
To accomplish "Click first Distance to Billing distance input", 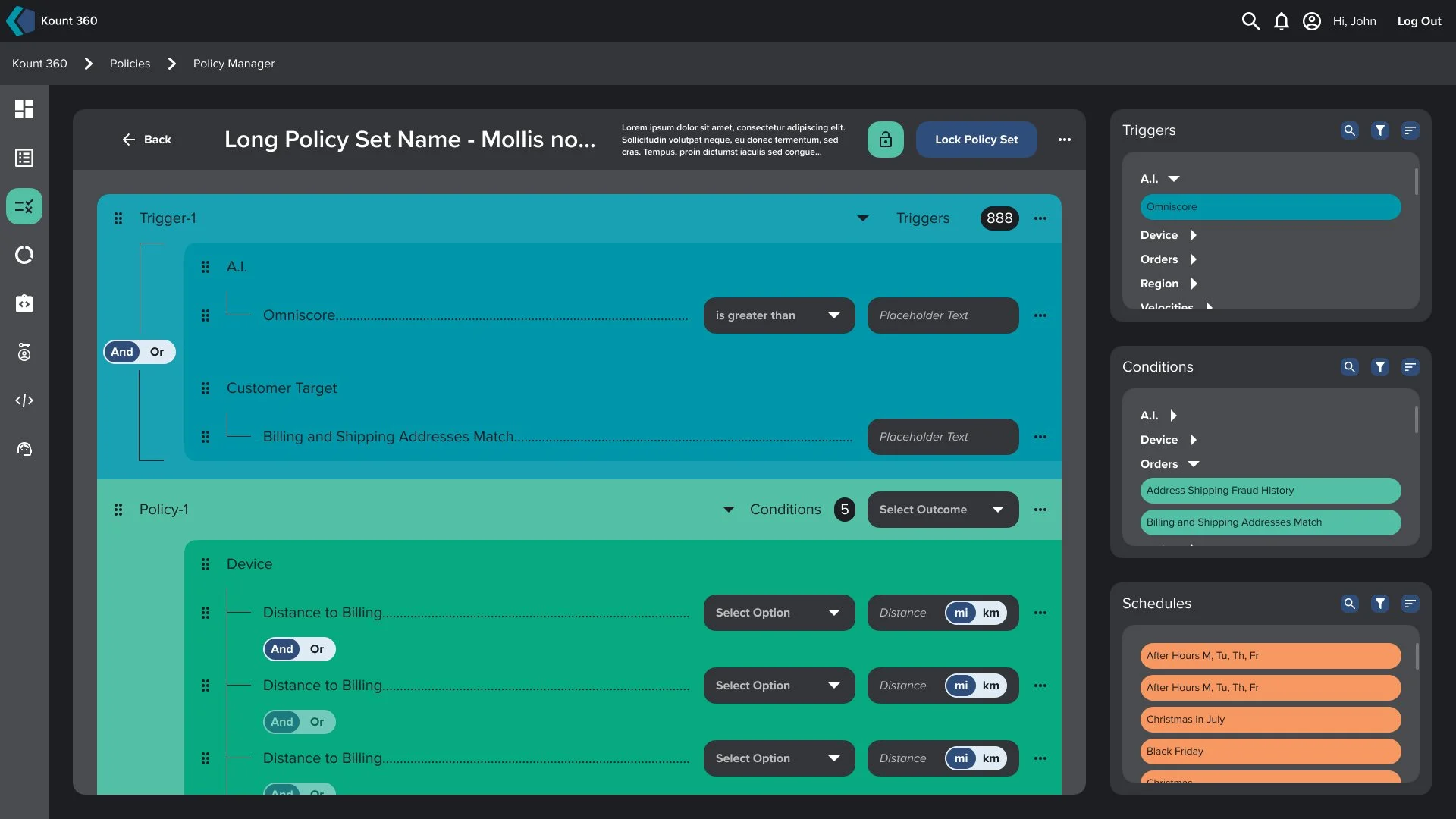I will coord(904,613).
